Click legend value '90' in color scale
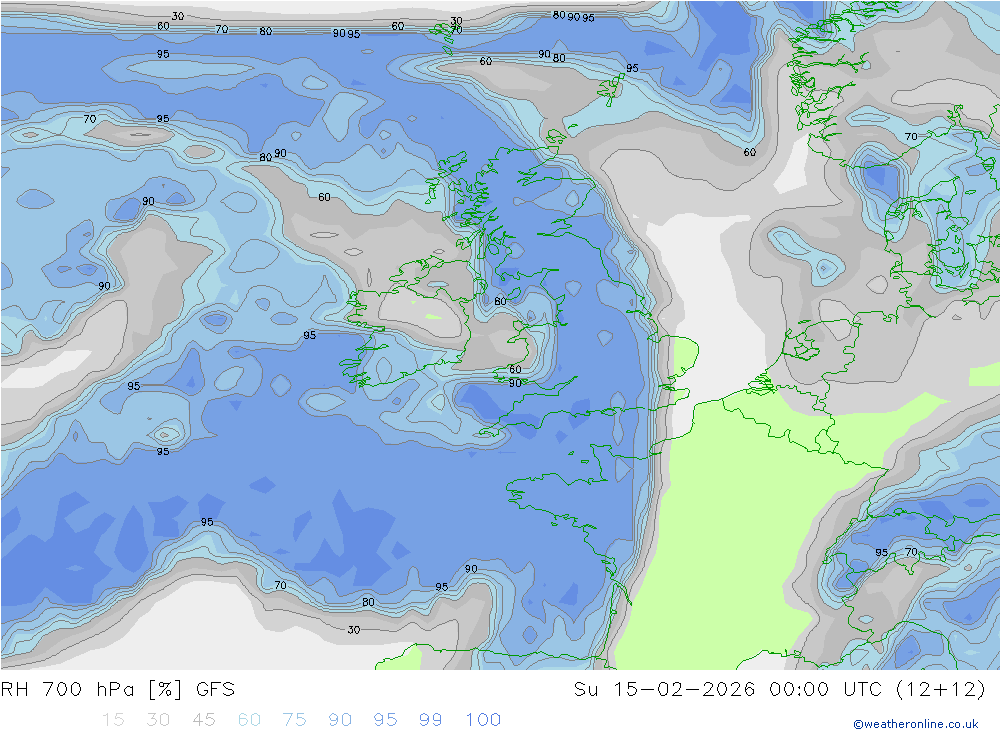1000x733 pixels. (340, 720)
